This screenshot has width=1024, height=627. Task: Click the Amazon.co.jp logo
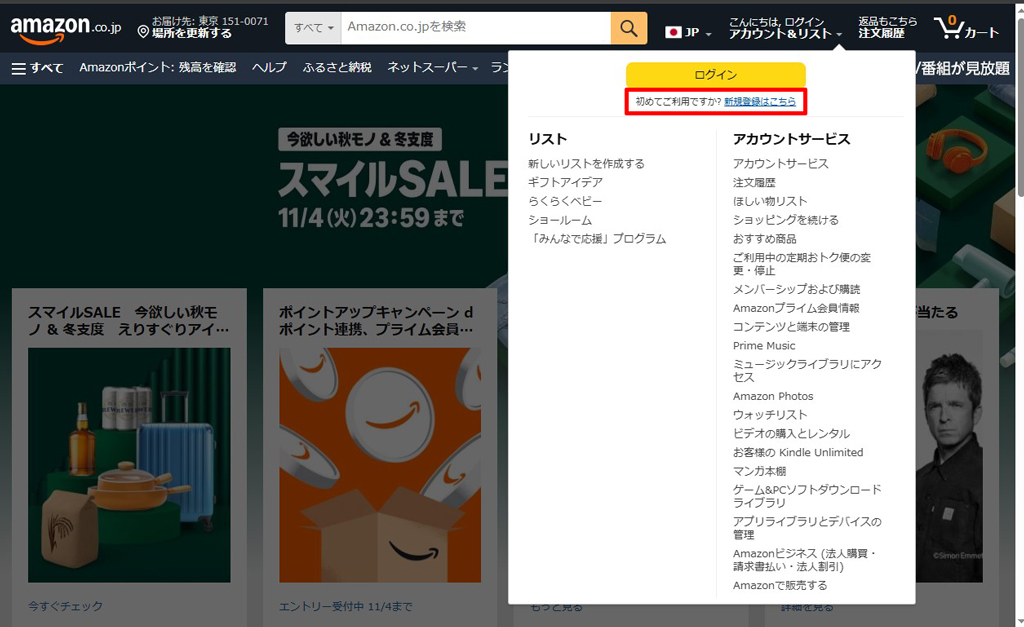point(65,28)
